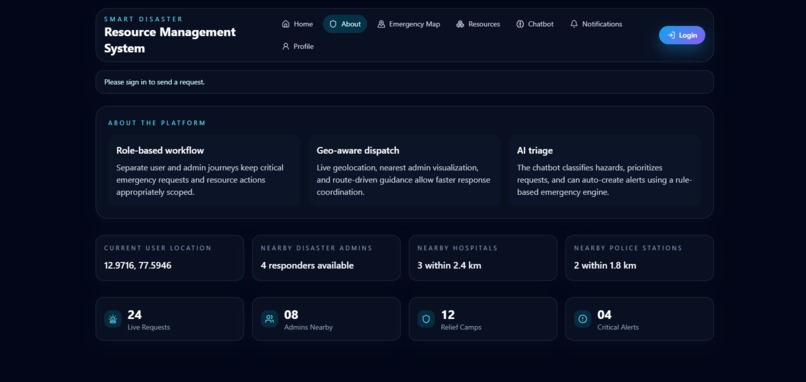Open the Profile page
The width and height of the screenshot is (806, 382).
pos(298,46)
